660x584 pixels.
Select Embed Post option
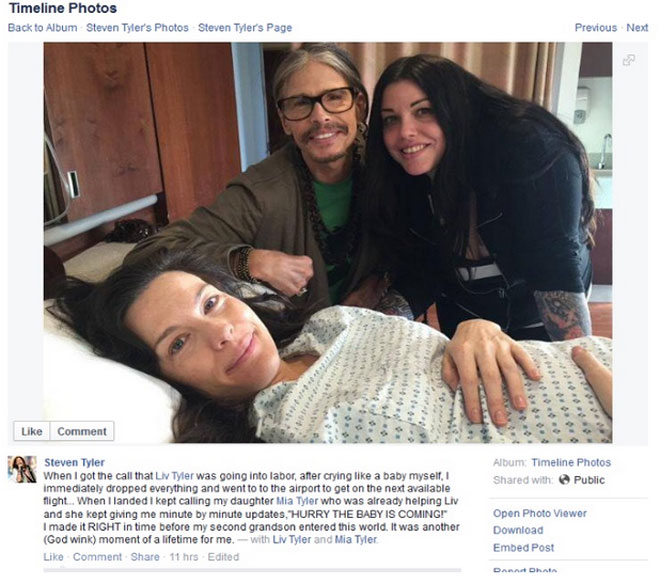pyautogui.click(x=524, y=547)
